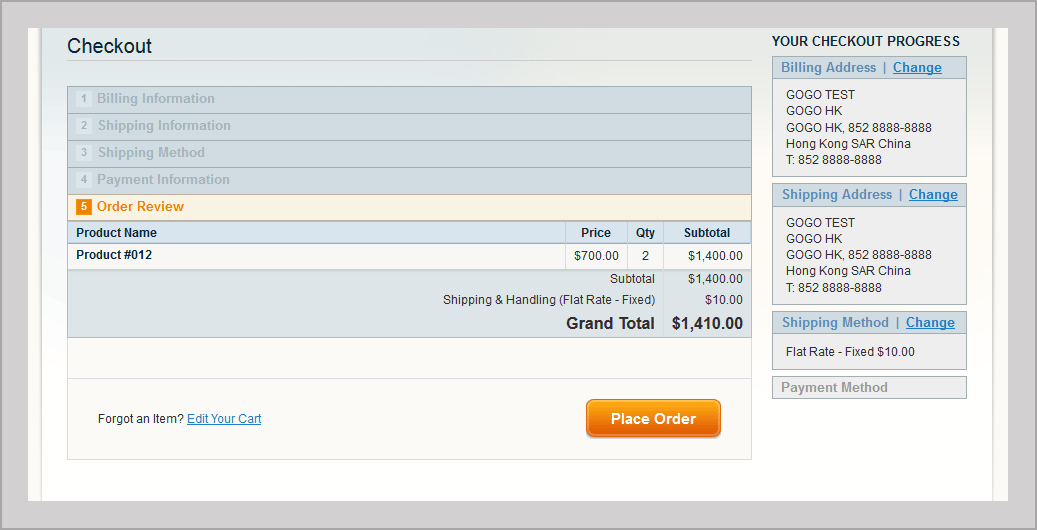Screen dimensions: 1037x530
Task: Click the Qty column header
Action: click(x=645, y=233)
